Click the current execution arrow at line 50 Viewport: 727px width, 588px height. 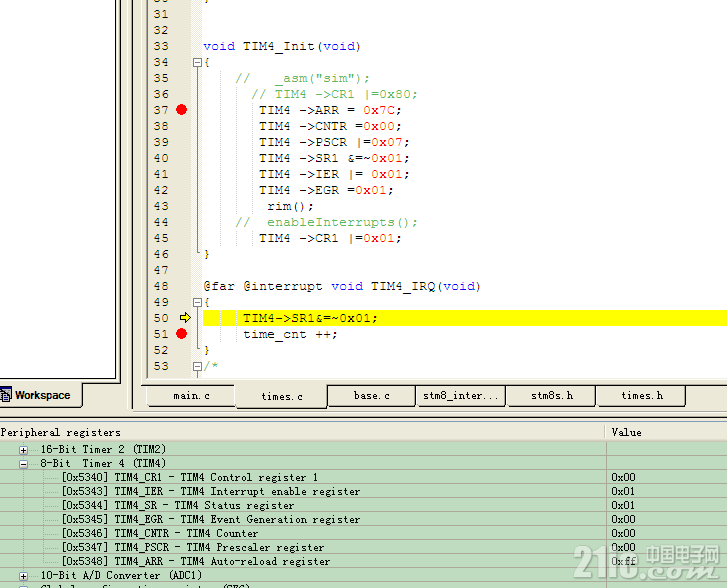click(185, 318)
